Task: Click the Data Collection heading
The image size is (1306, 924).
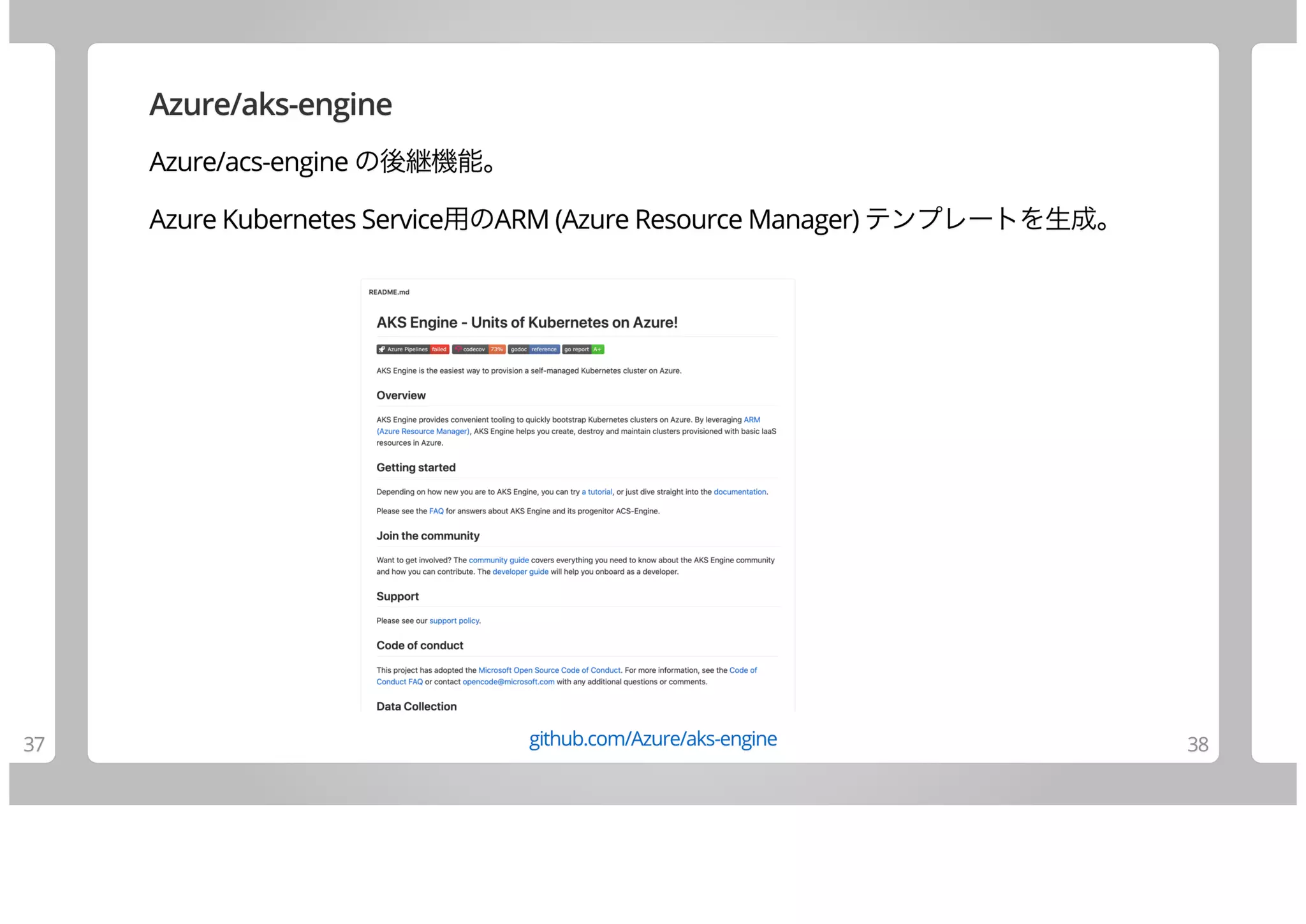Action: [x=416, y=706]
